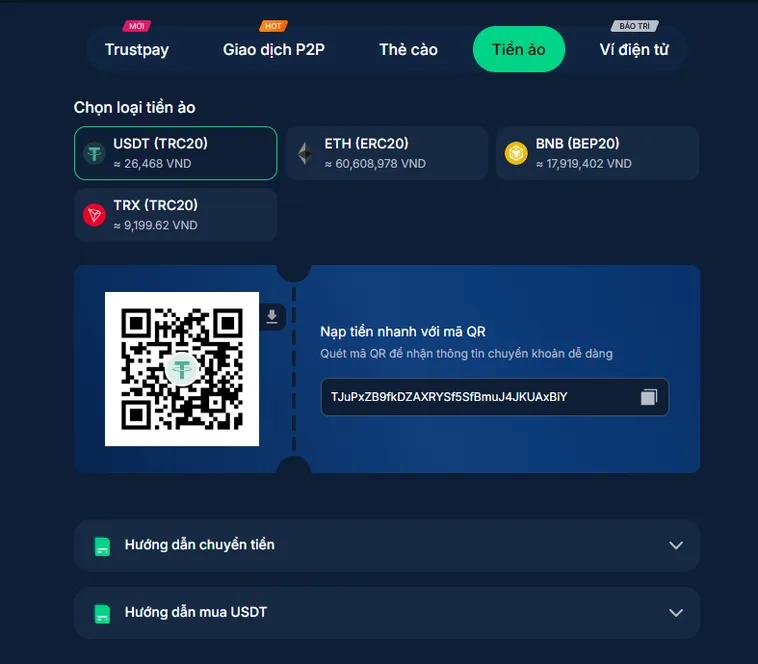Image resolution: width=758 pixels, height=664 pixels.
Task: Click the QR code image
Action: [182, 369]
